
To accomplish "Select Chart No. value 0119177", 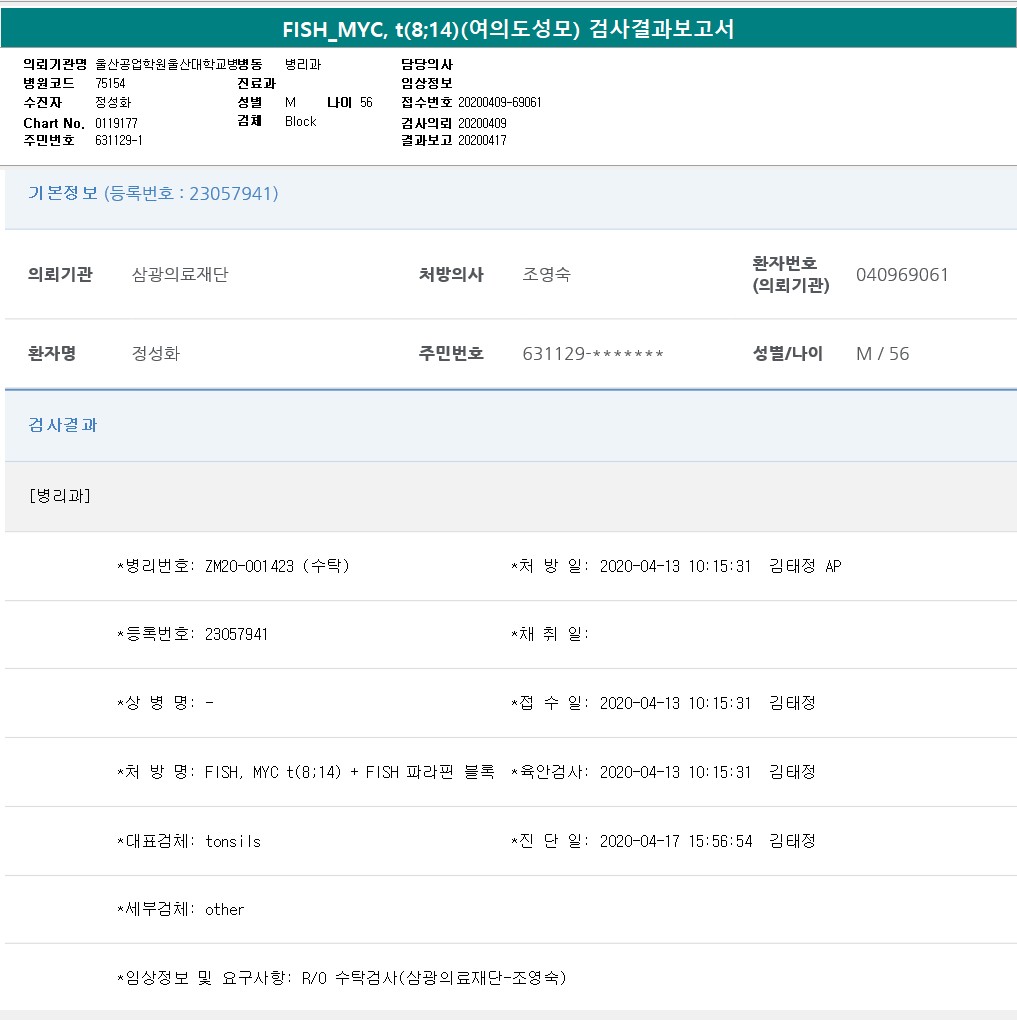I will pos(116,123).
